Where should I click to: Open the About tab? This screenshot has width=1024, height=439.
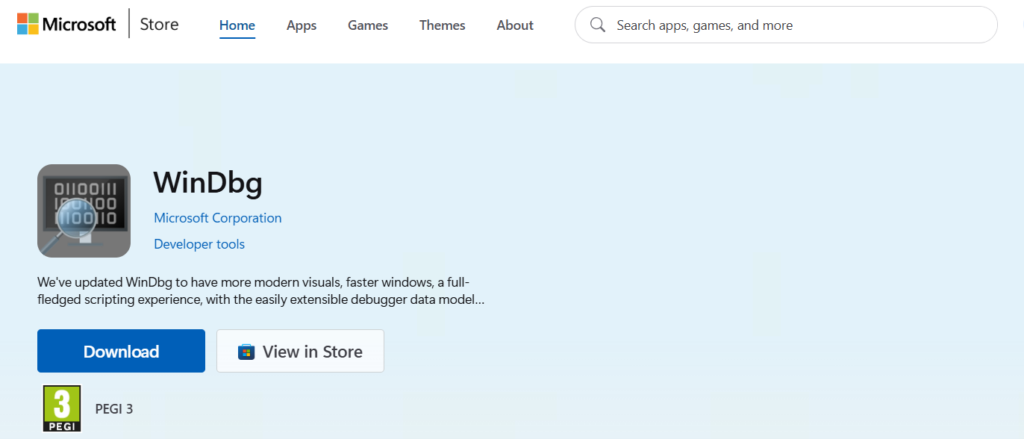tap(515, 25)
